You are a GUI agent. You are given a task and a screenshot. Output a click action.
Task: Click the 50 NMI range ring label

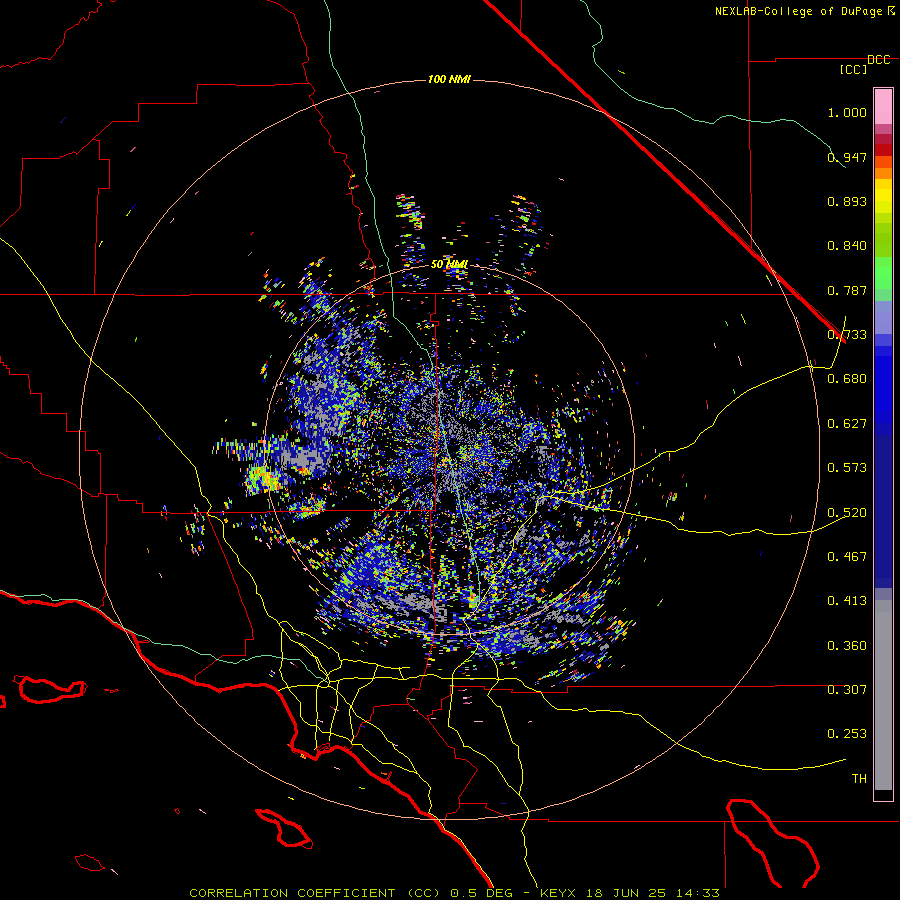(x=449, y=264)
